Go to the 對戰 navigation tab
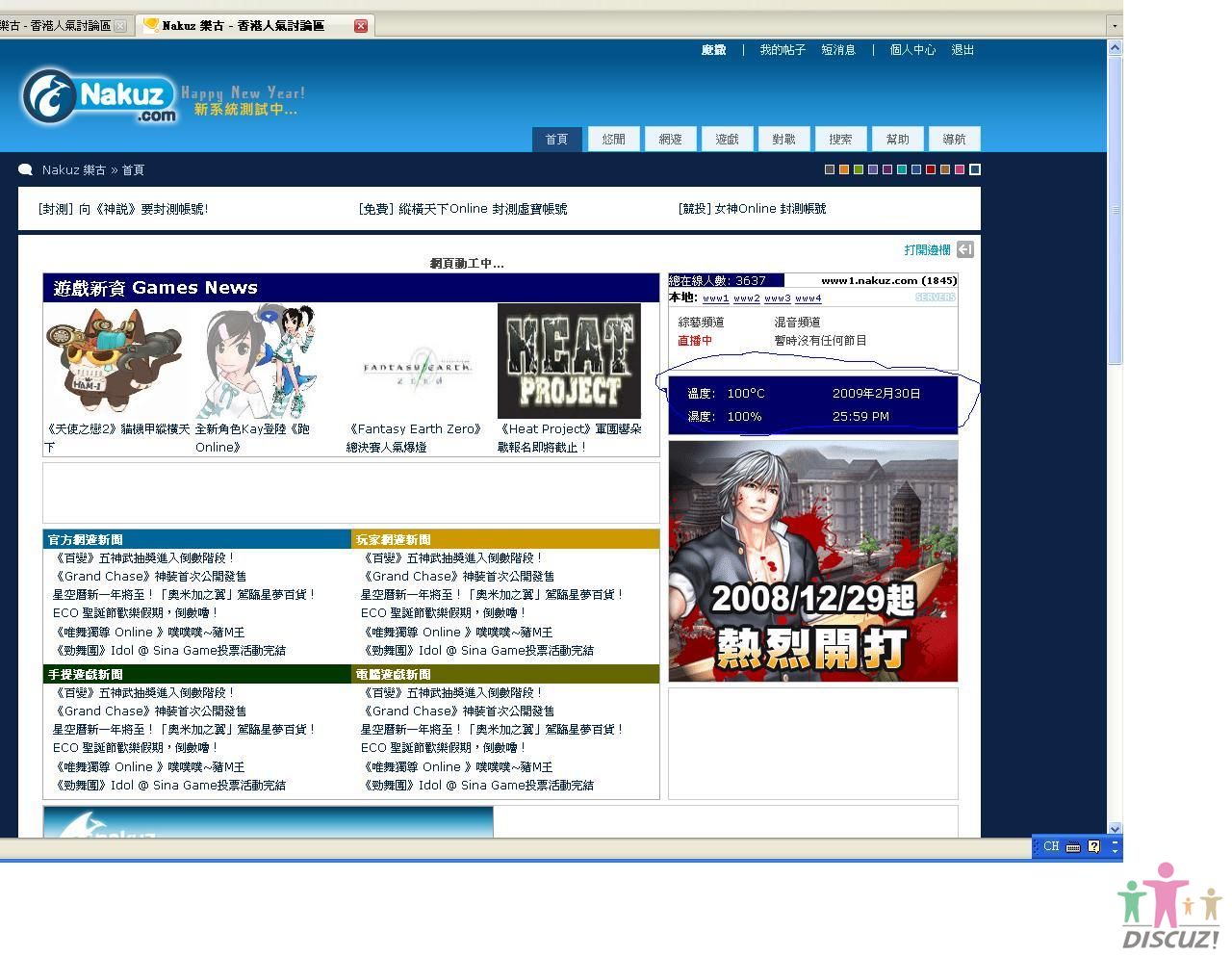This screenshot has width=1232, height=957. pyautogui.click(x=784, y=140)
